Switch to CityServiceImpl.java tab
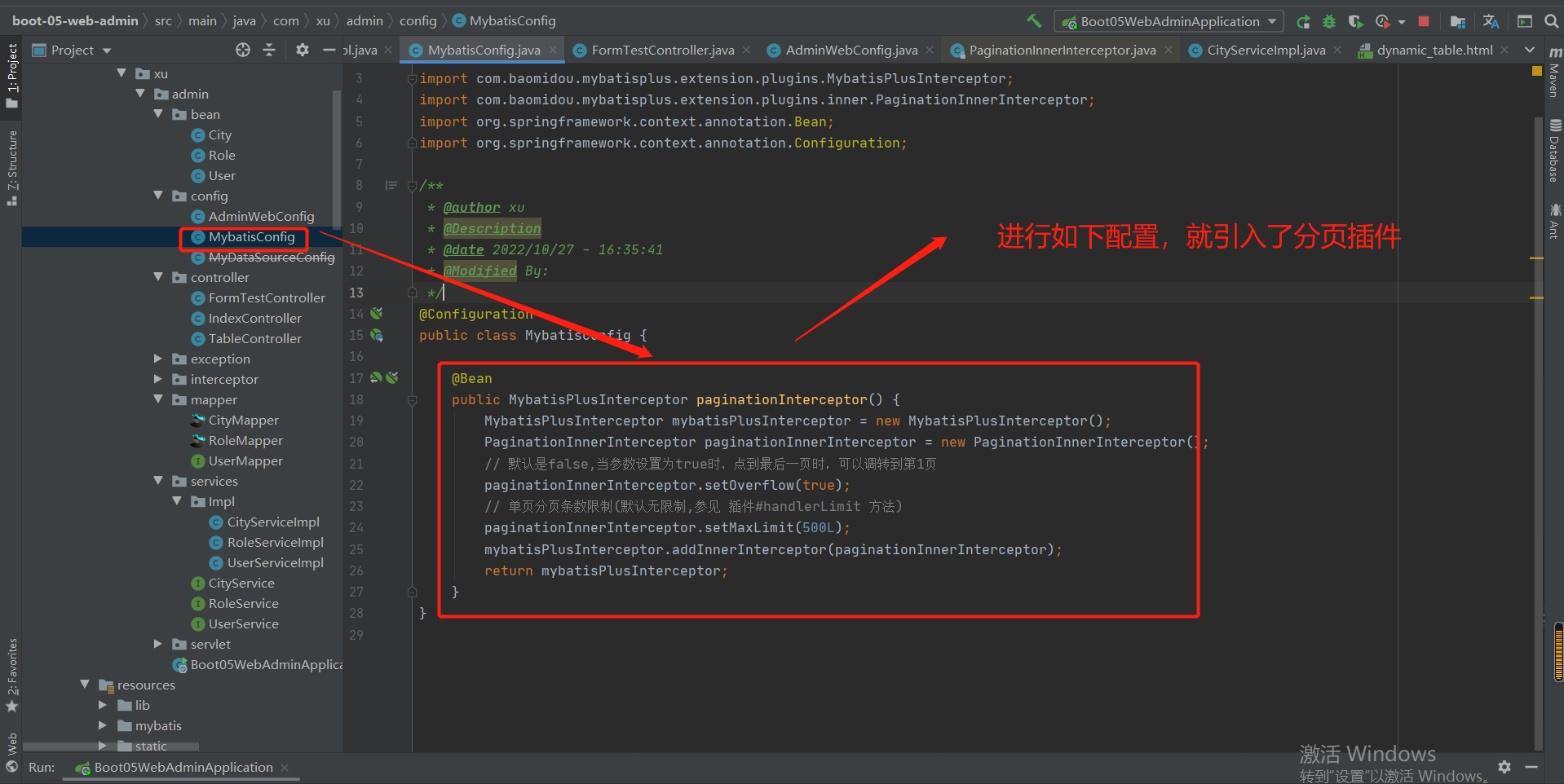This screenshot has width=1564, height=784. point(1266,51)
